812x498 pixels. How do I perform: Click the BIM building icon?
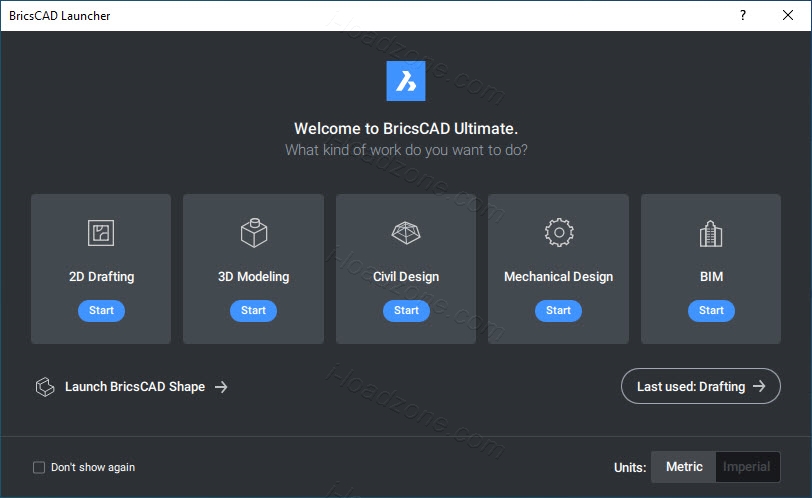coord(711,233)
